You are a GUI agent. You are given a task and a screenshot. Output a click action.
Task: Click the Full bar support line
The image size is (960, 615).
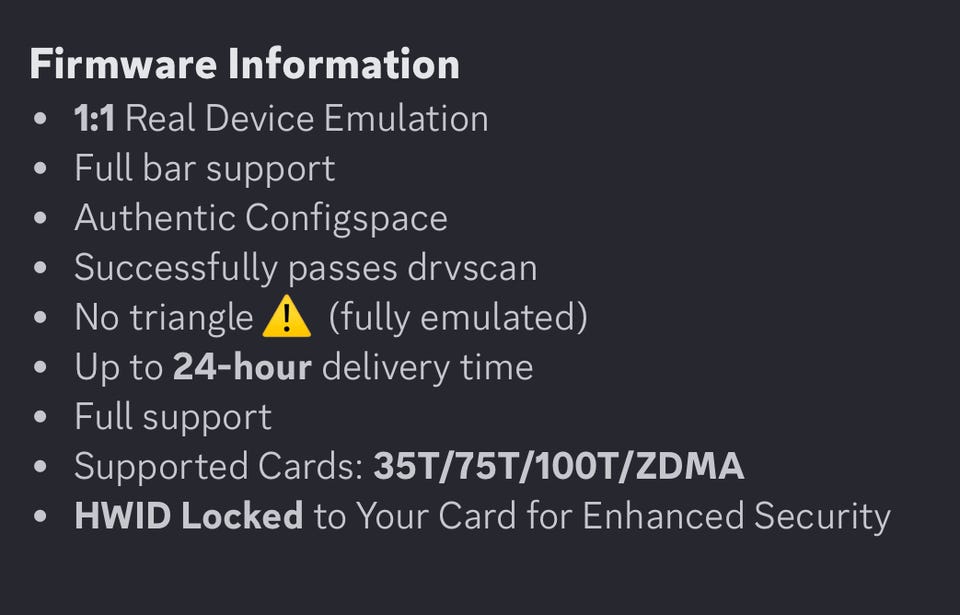pos(205,168)
